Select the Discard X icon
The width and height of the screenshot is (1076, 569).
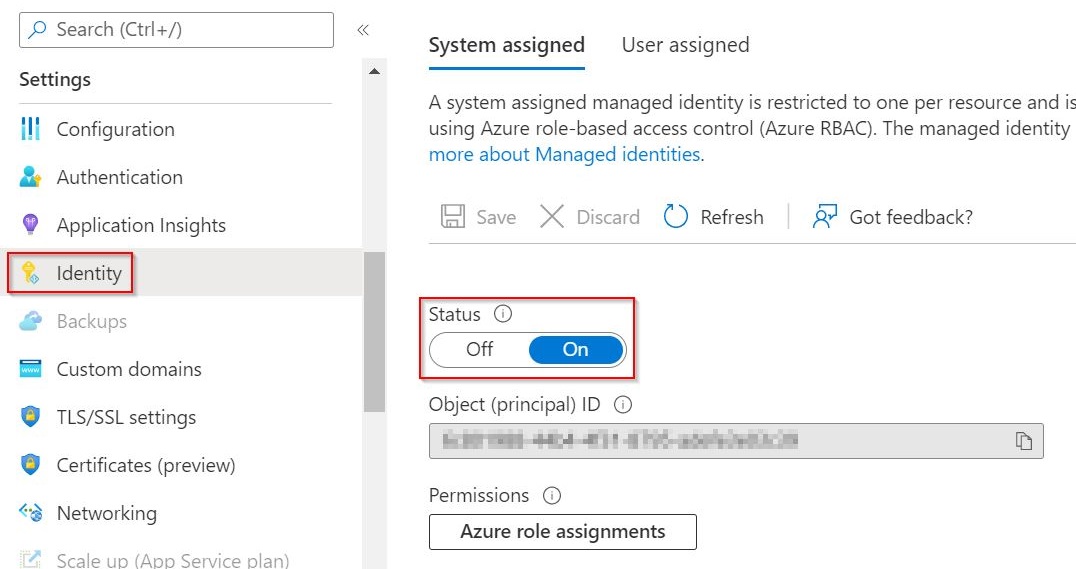pos(552,217)
